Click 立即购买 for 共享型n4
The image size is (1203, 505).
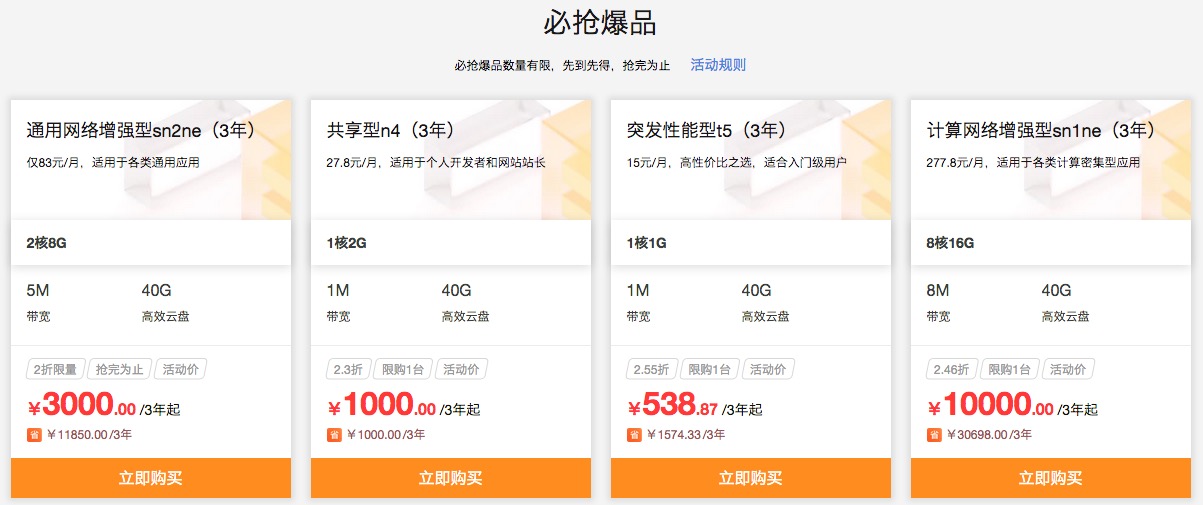451,478
